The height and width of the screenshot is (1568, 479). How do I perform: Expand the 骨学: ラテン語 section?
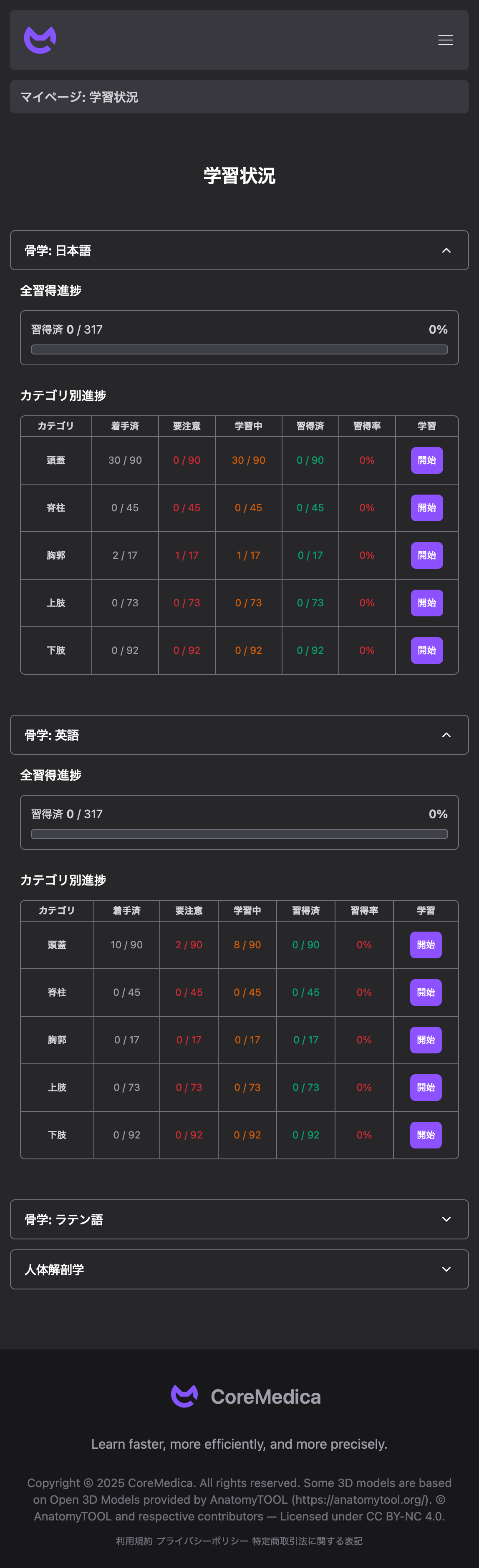coord(239,1219)
